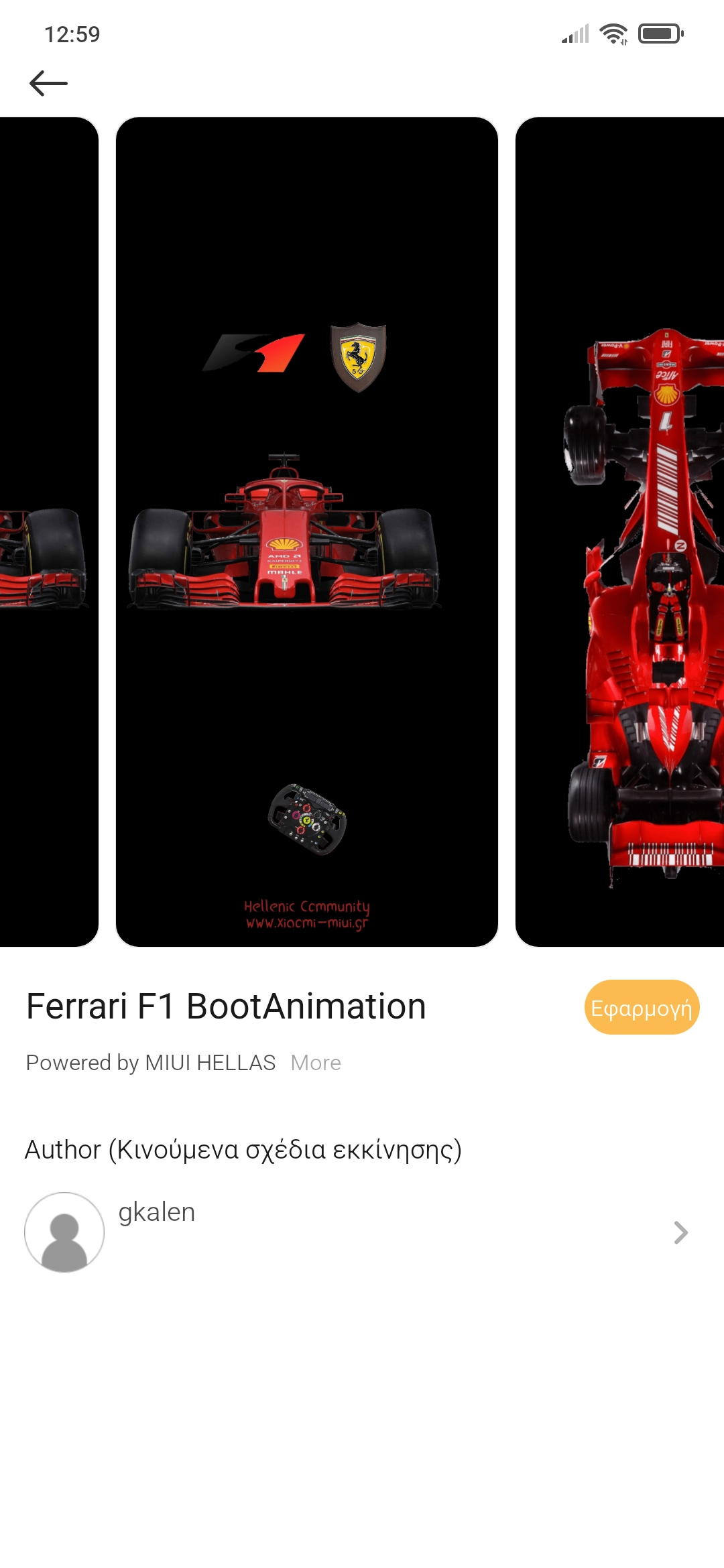Expand the description with More
The image size is (724, 1568).
316,1063
